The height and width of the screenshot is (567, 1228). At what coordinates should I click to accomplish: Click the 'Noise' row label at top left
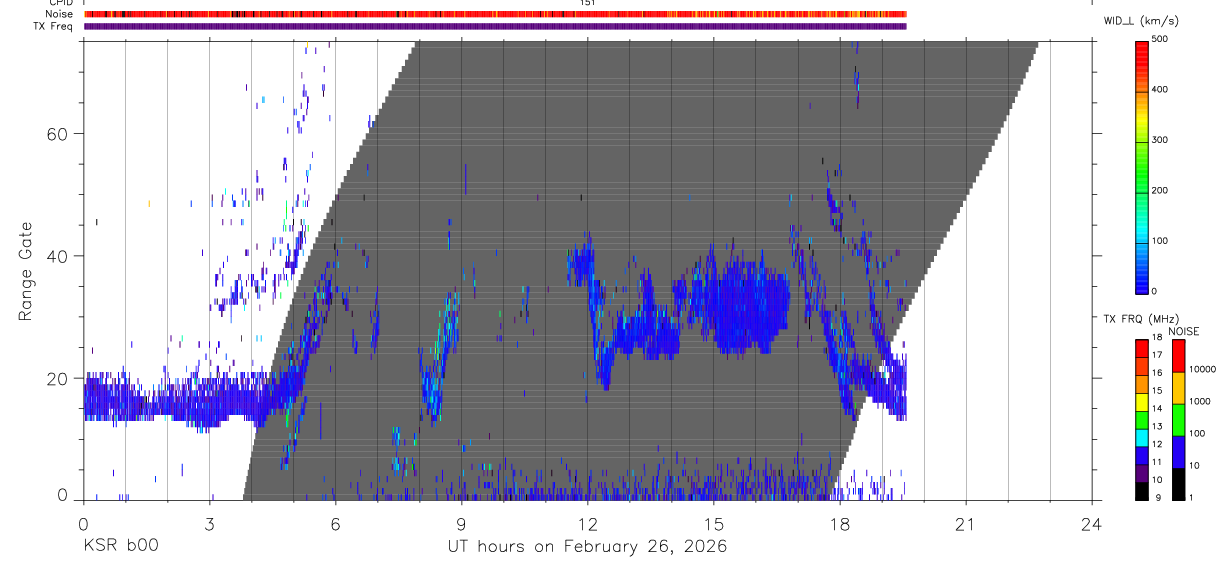[60, 14]
